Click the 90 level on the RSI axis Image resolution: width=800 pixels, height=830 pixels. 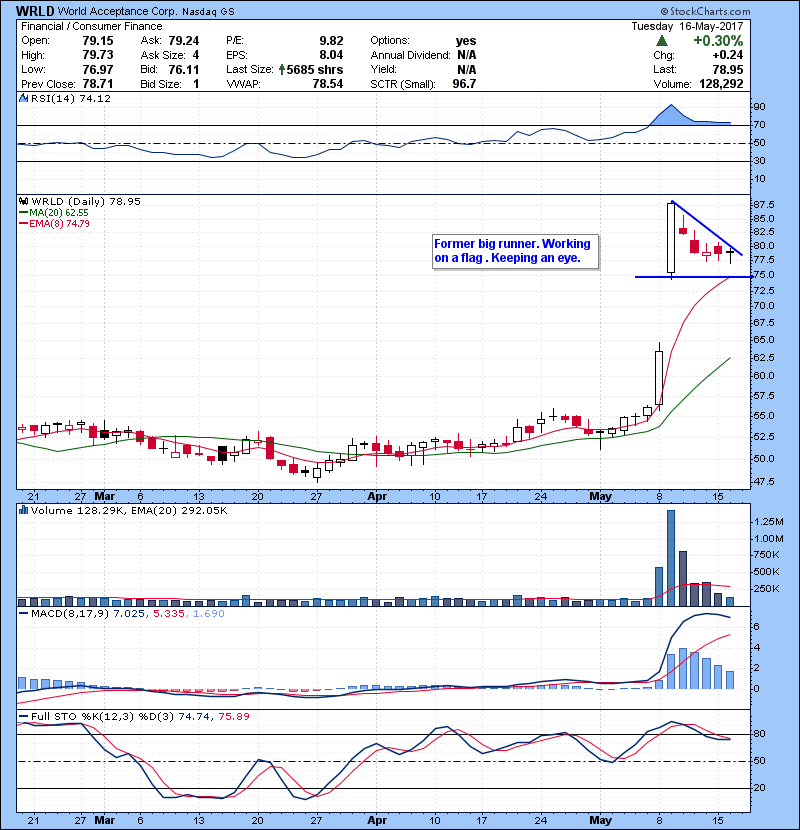[759, 107]
